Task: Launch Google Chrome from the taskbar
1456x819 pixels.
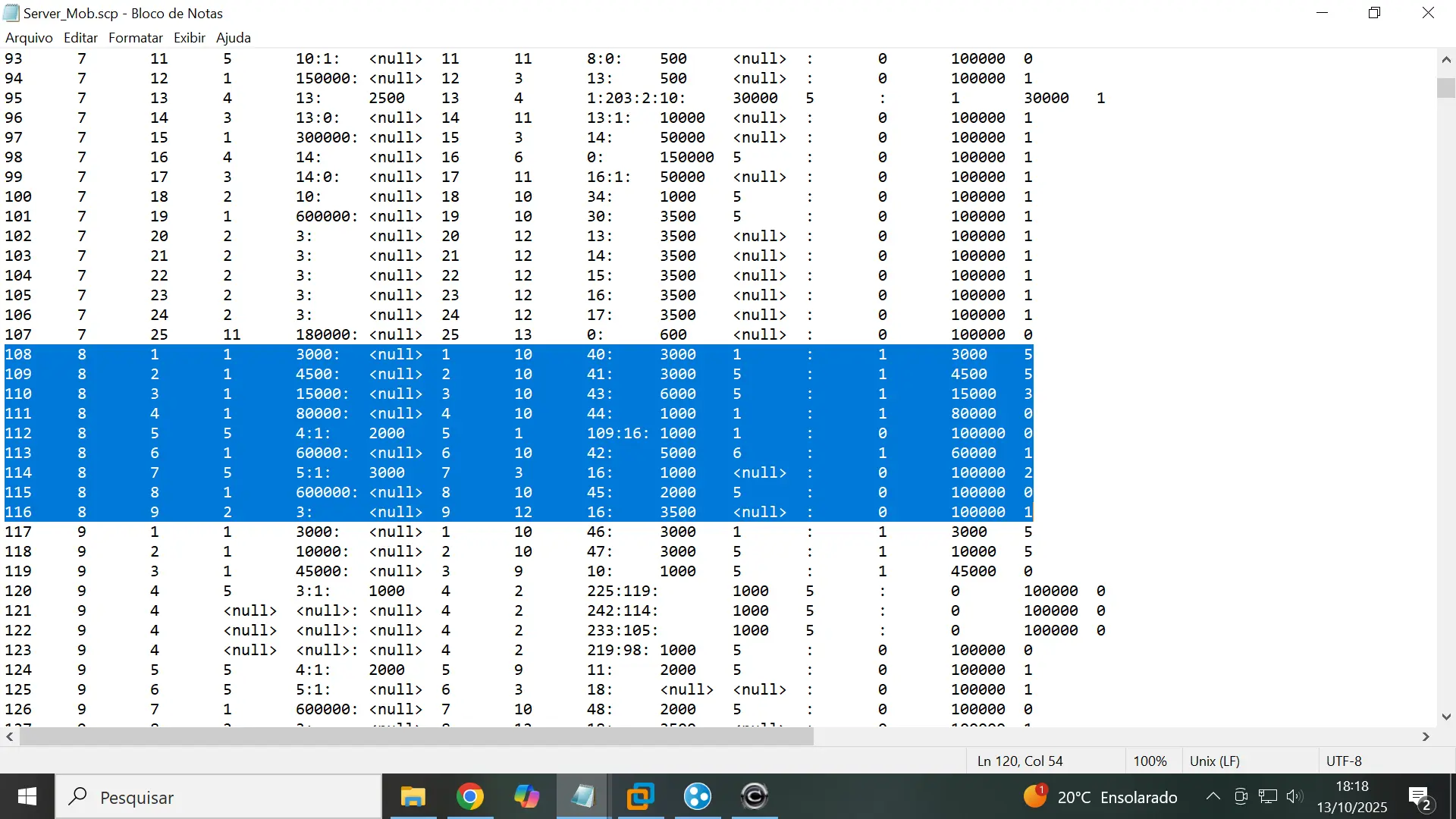Action: coord(470,796)
